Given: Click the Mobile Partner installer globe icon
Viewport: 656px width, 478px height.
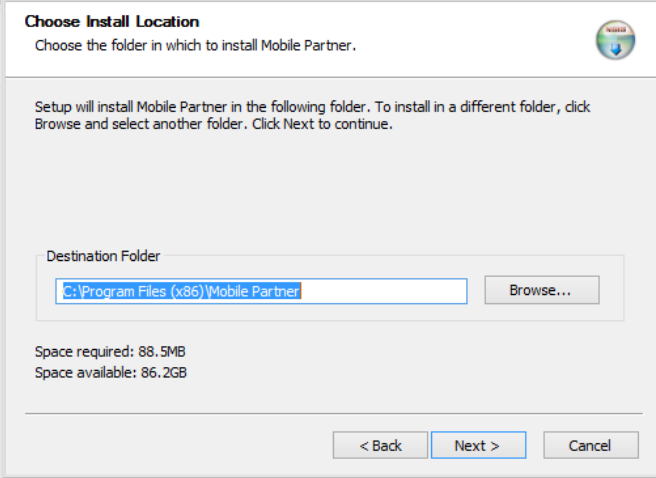Looking at the screenshot, I should tap(615, 38).
